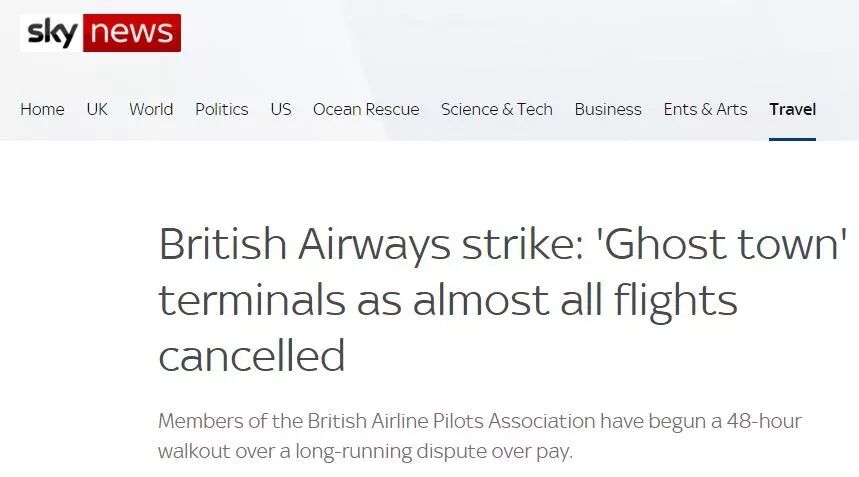Viewport: 859px width, 477px height.
Task: Select World in the navigation bar
Action: 151,109
